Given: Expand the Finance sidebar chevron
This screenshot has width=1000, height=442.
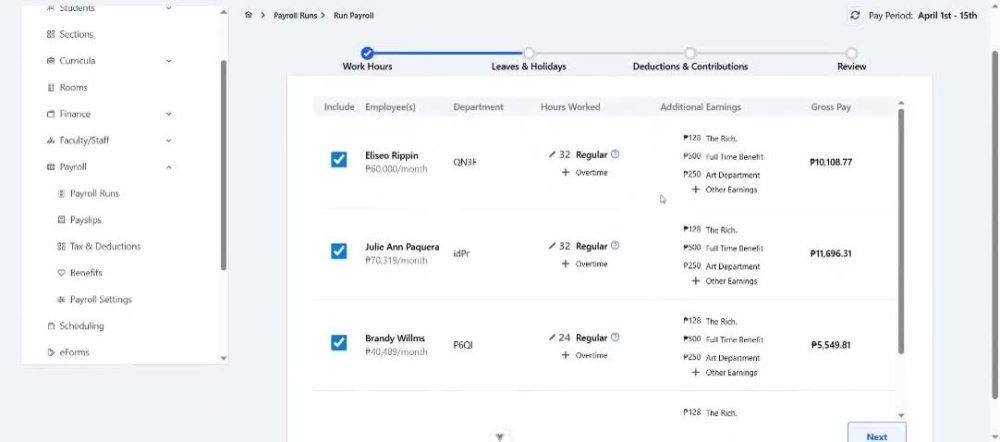Looking at the screenshot, I should 168,114.
